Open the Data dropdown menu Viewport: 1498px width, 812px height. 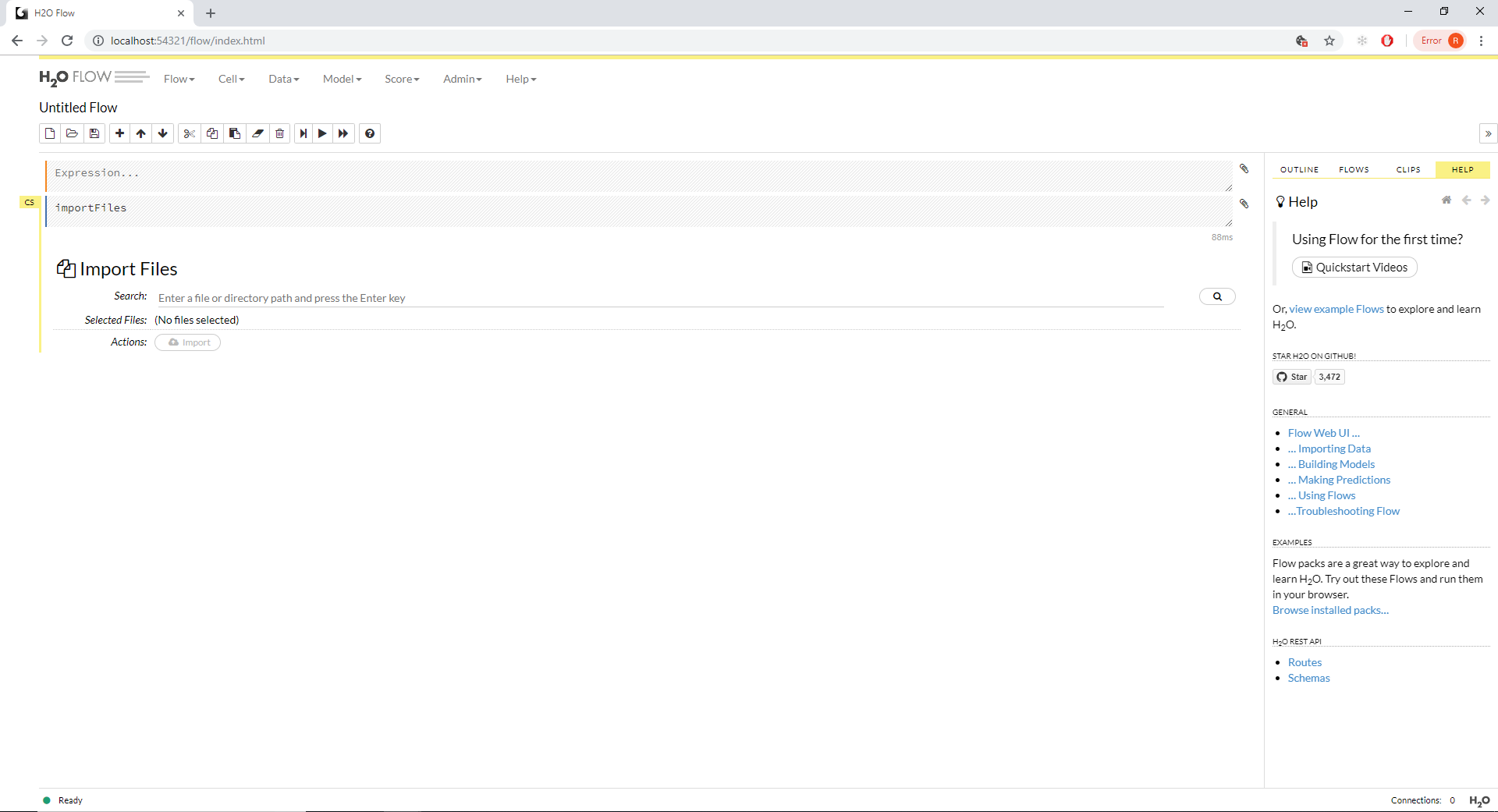(x=284, y=79)
